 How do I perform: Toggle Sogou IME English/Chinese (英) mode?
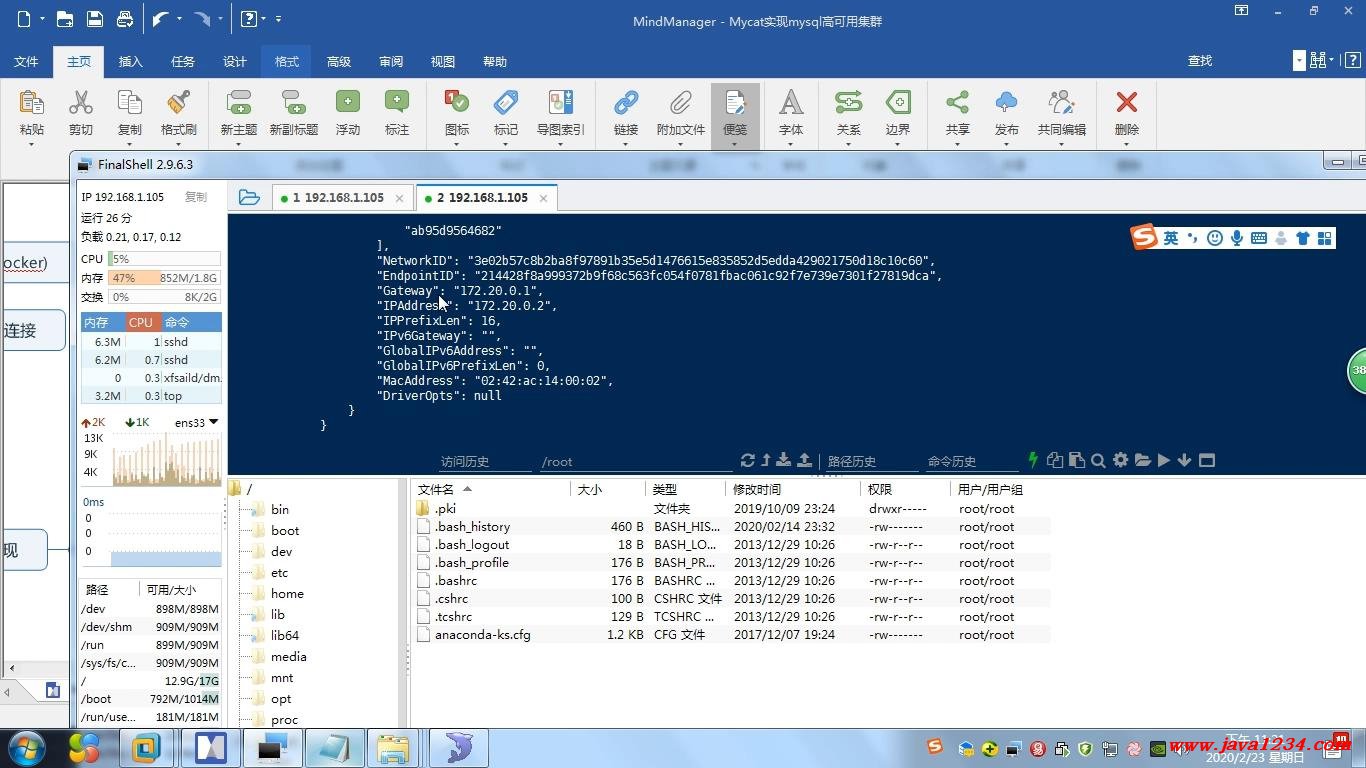1171,238
